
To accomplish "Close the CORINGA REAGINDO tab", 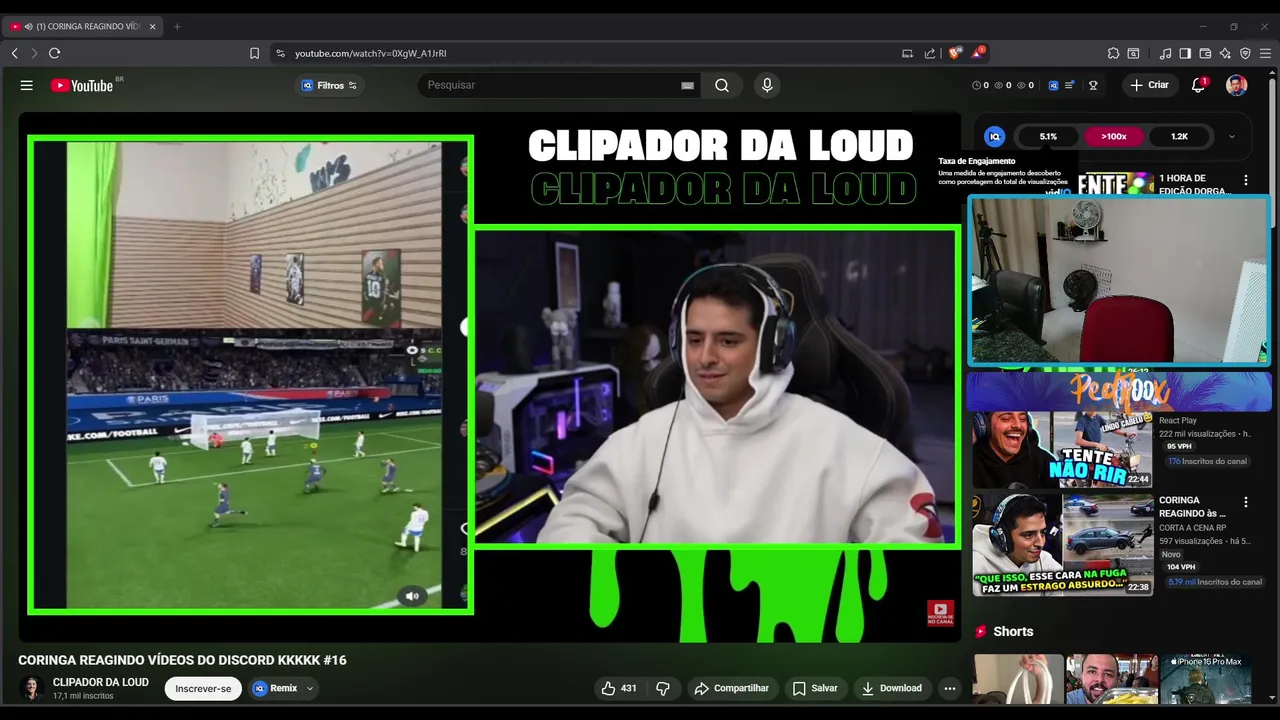I will [152, 26].
